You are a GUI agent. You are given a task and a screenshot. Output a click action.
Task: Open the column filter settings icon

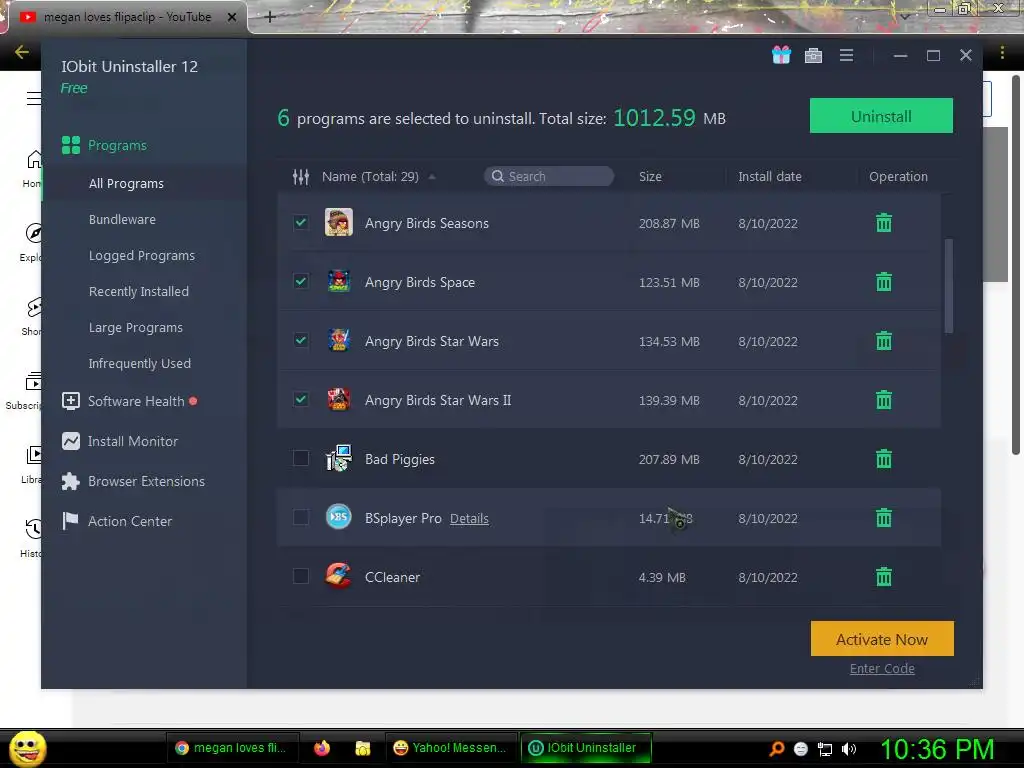[x=300, y=176]
